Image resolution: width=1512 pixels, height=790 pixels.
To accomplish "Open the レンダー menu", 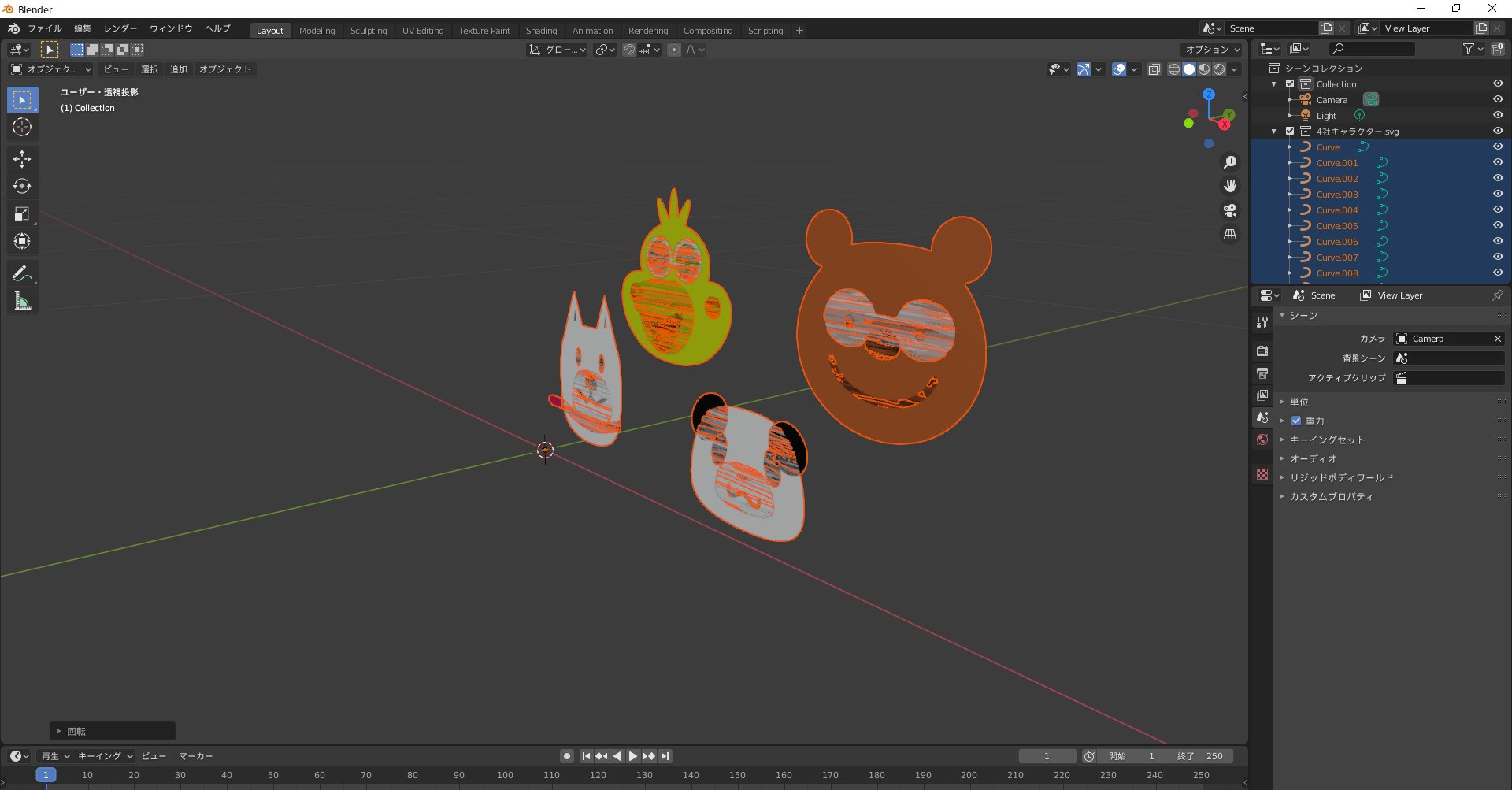I will [x=120, y=28].
